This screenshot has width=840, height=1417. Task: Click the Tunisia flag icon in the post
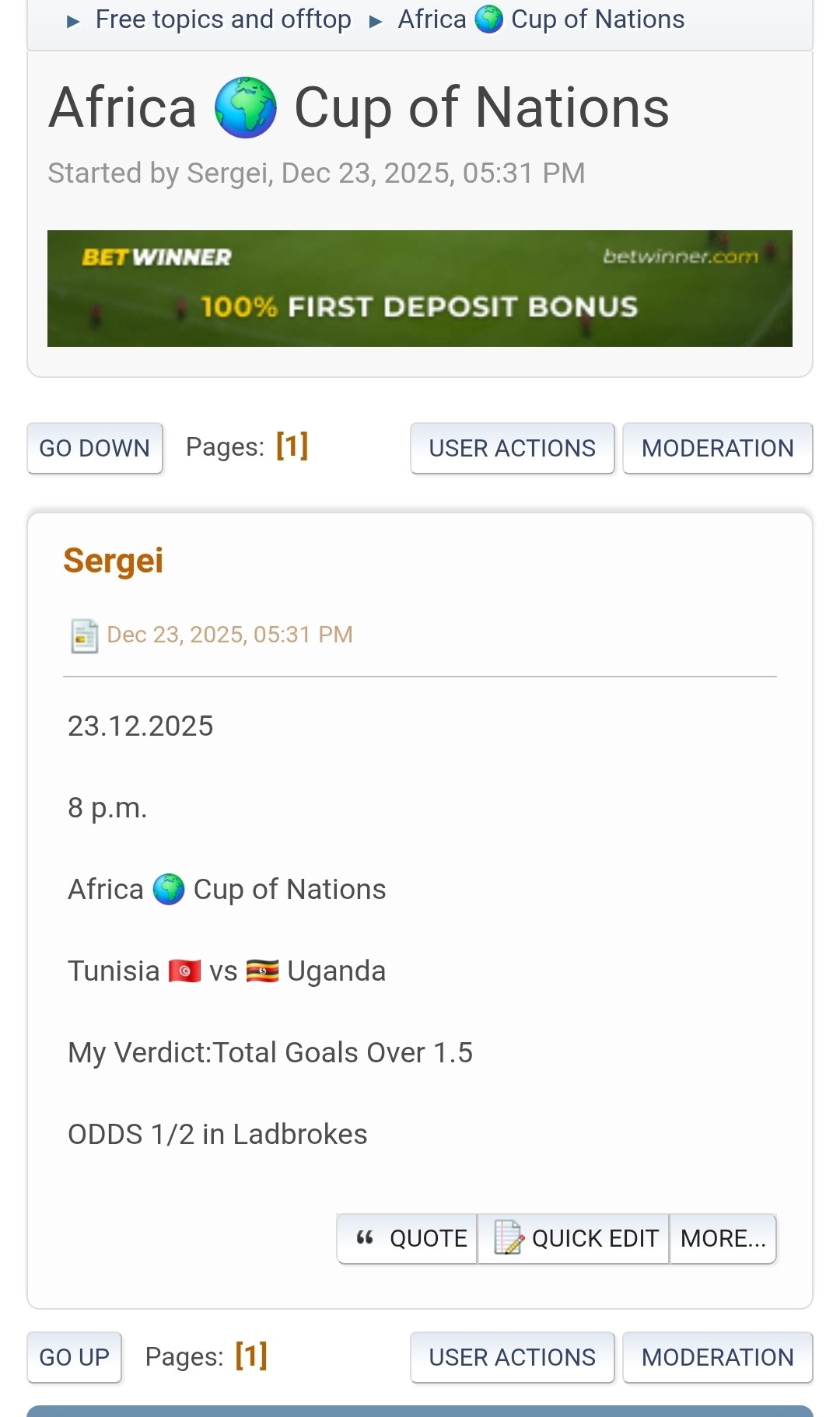point(184,971)
